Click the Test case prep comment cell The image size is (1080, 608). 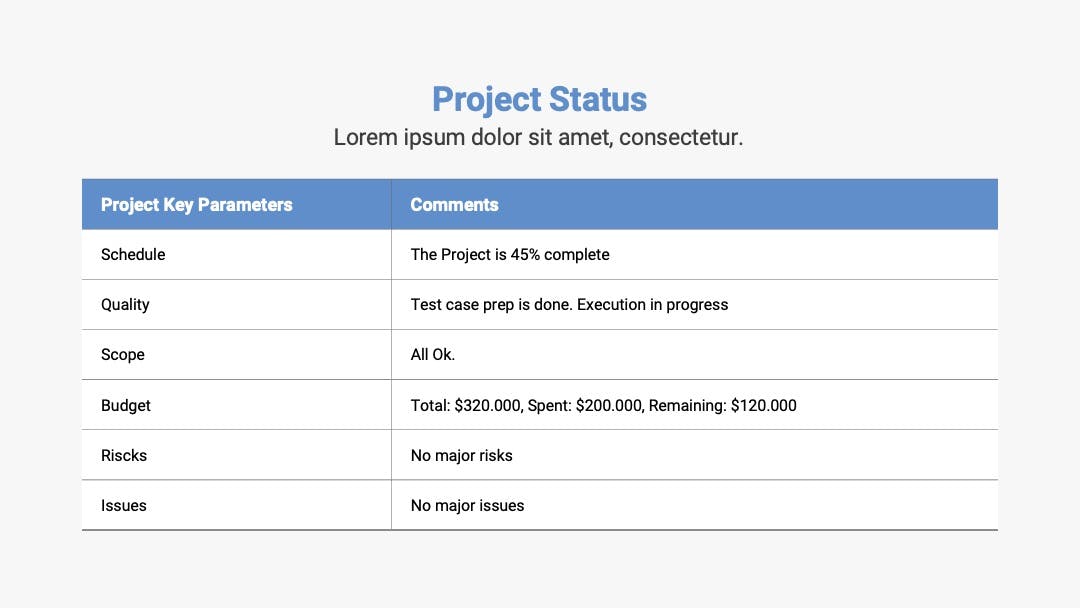[694, 305]
